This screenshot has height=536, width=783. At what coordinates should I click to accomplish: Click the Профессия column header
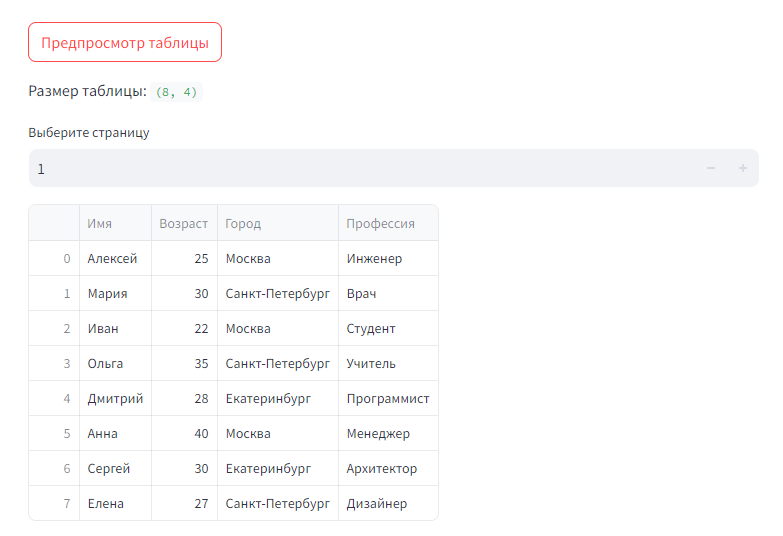click(389, 223)
